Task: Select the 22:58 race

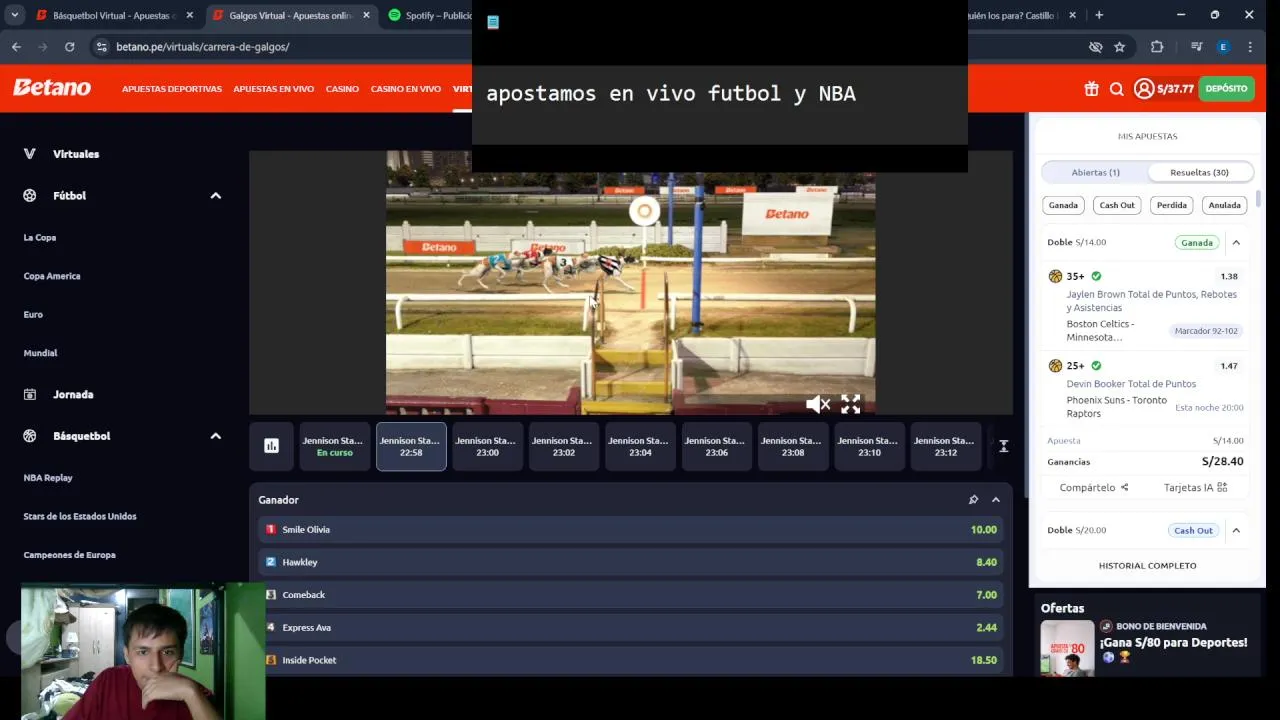Action: coord(411,446)
